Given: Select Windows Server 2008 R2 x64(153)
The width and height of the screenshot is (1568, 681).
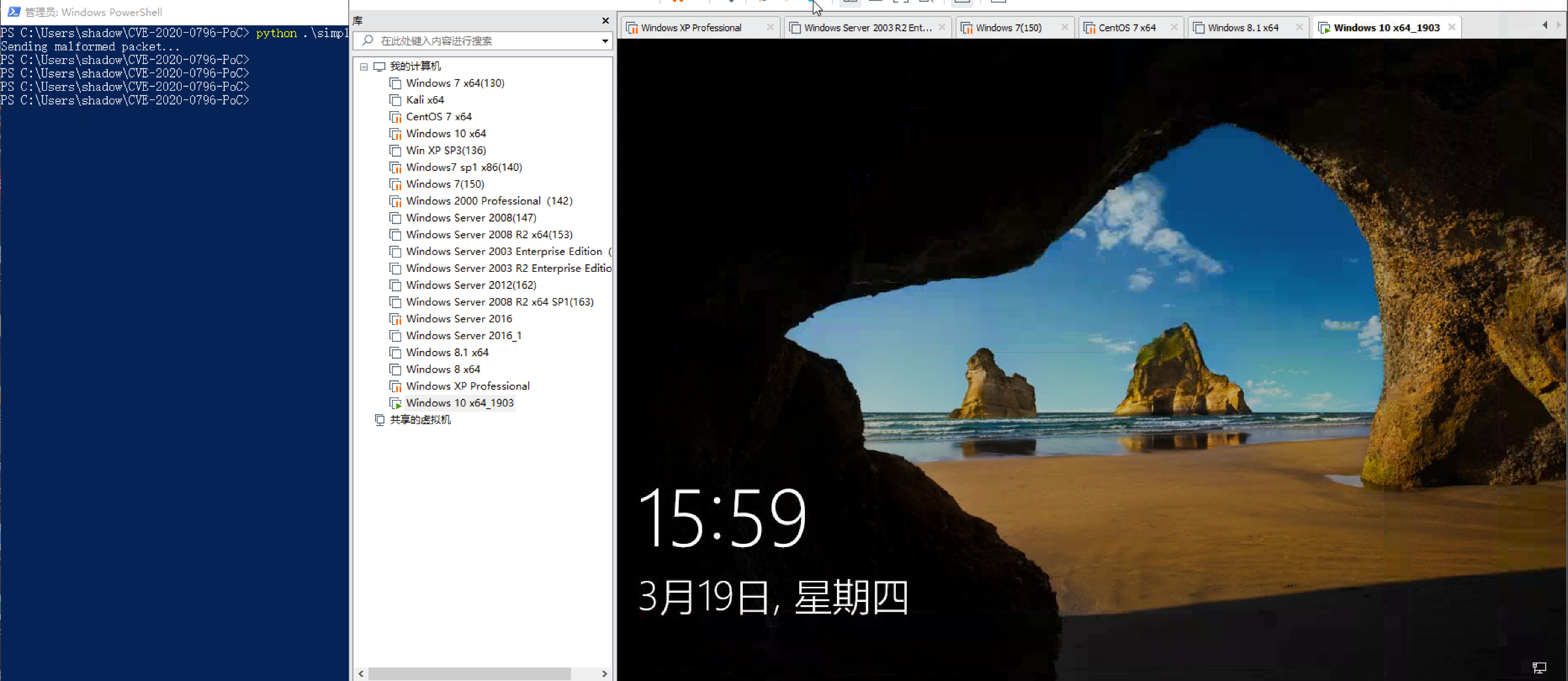Looking at the screenshot, I should 489,235.
